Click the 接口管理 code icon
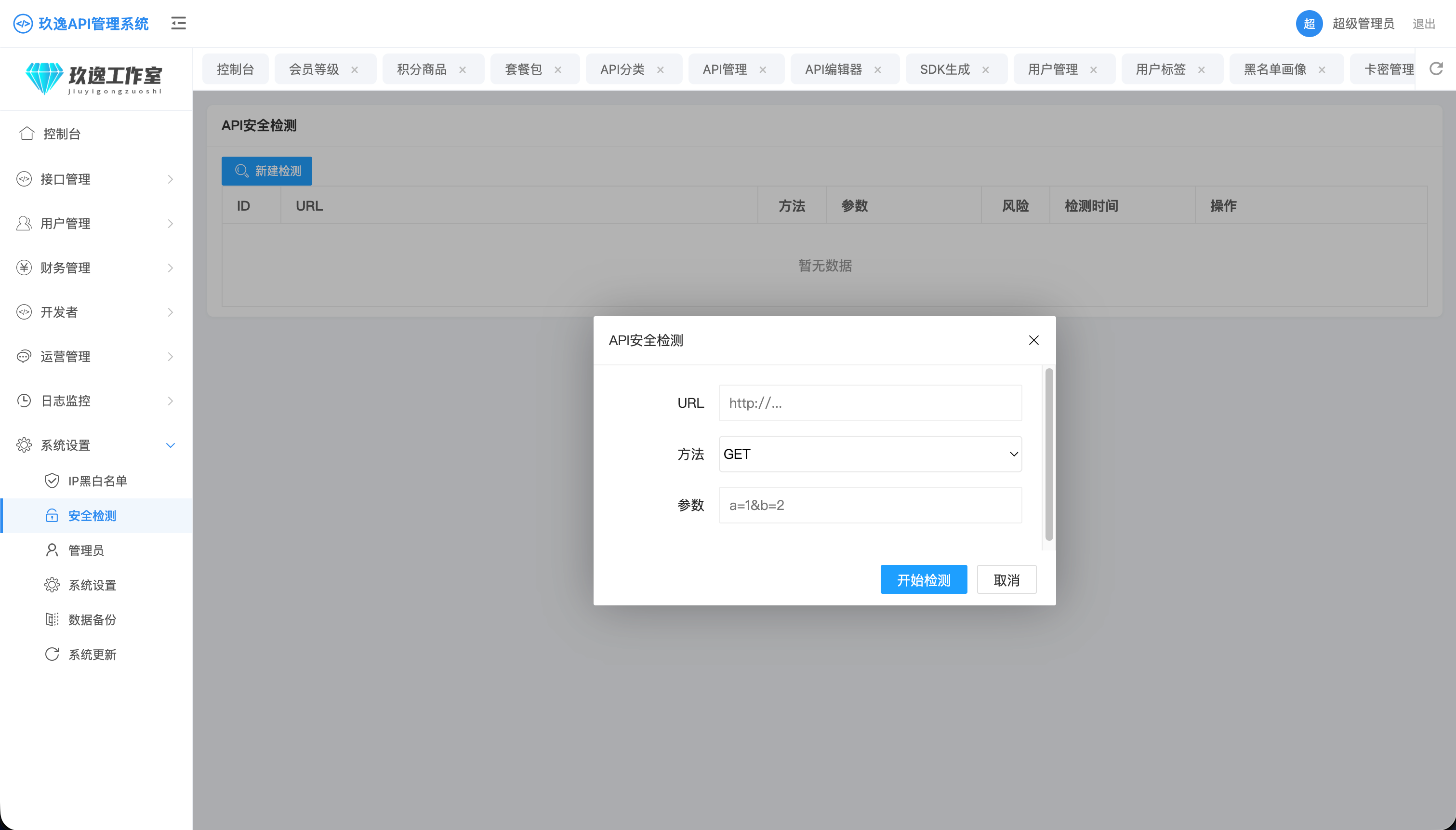Viewport: 1456px width, 830px height. (x=24, y=179)
